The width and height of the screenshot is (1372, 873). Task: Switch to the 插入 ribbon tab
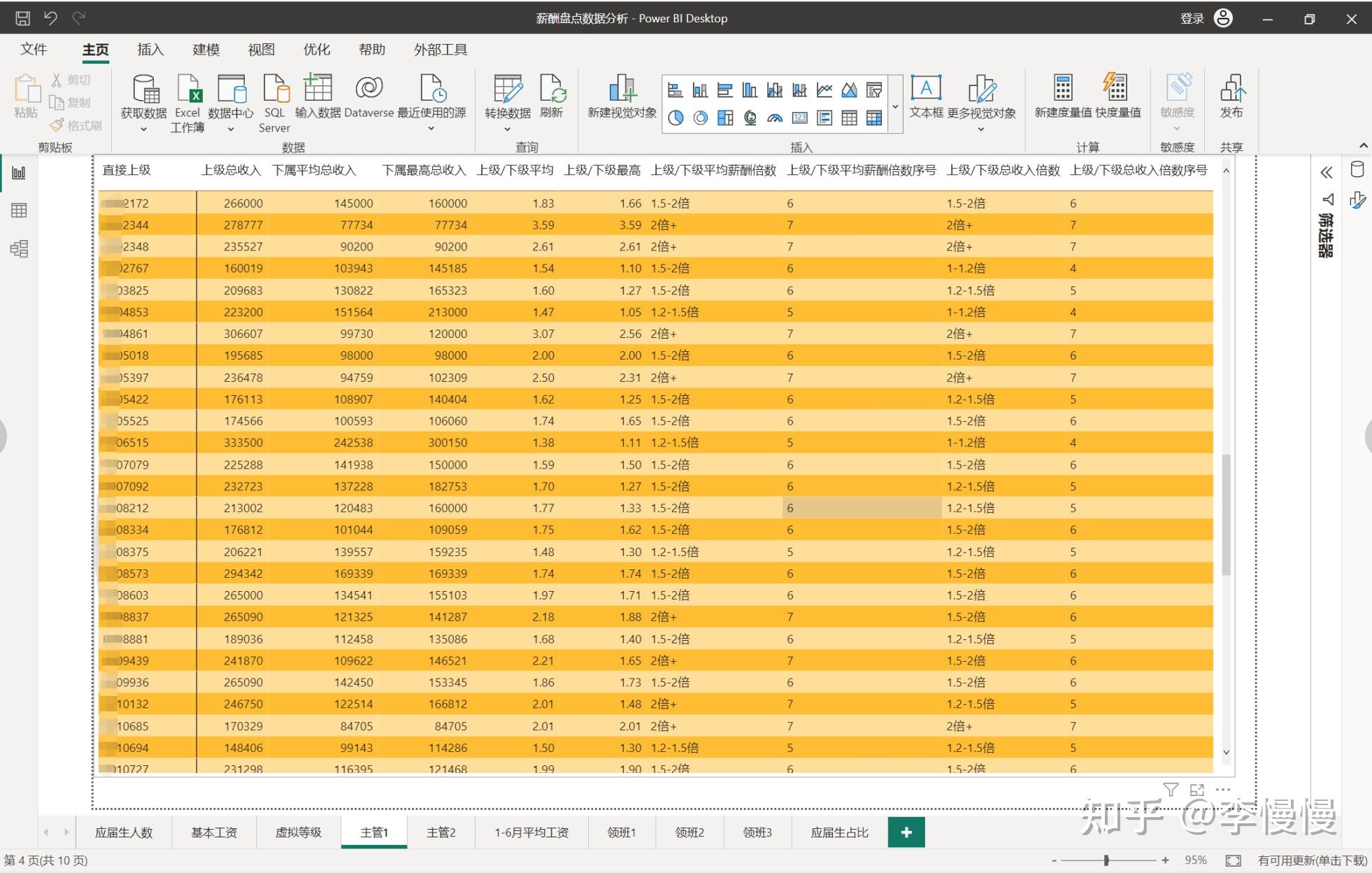[150, 49]
